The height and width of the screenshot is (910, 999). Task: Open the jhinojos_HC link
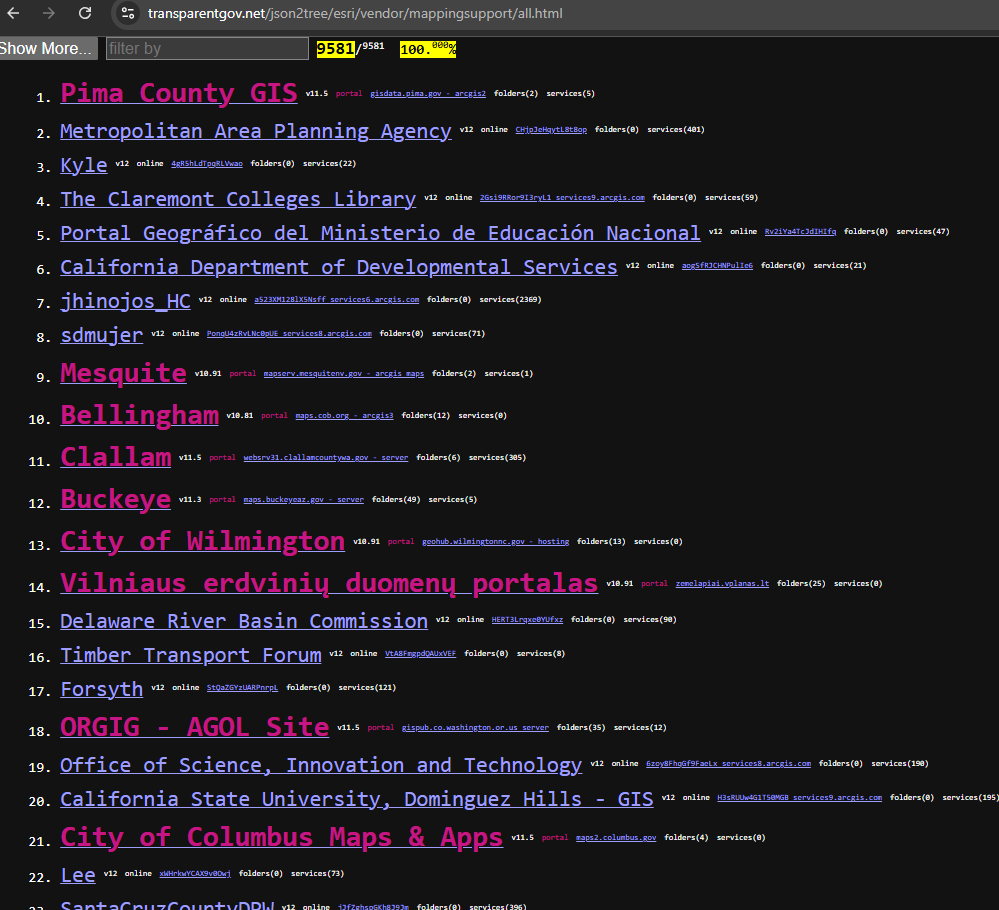(125, 301)
